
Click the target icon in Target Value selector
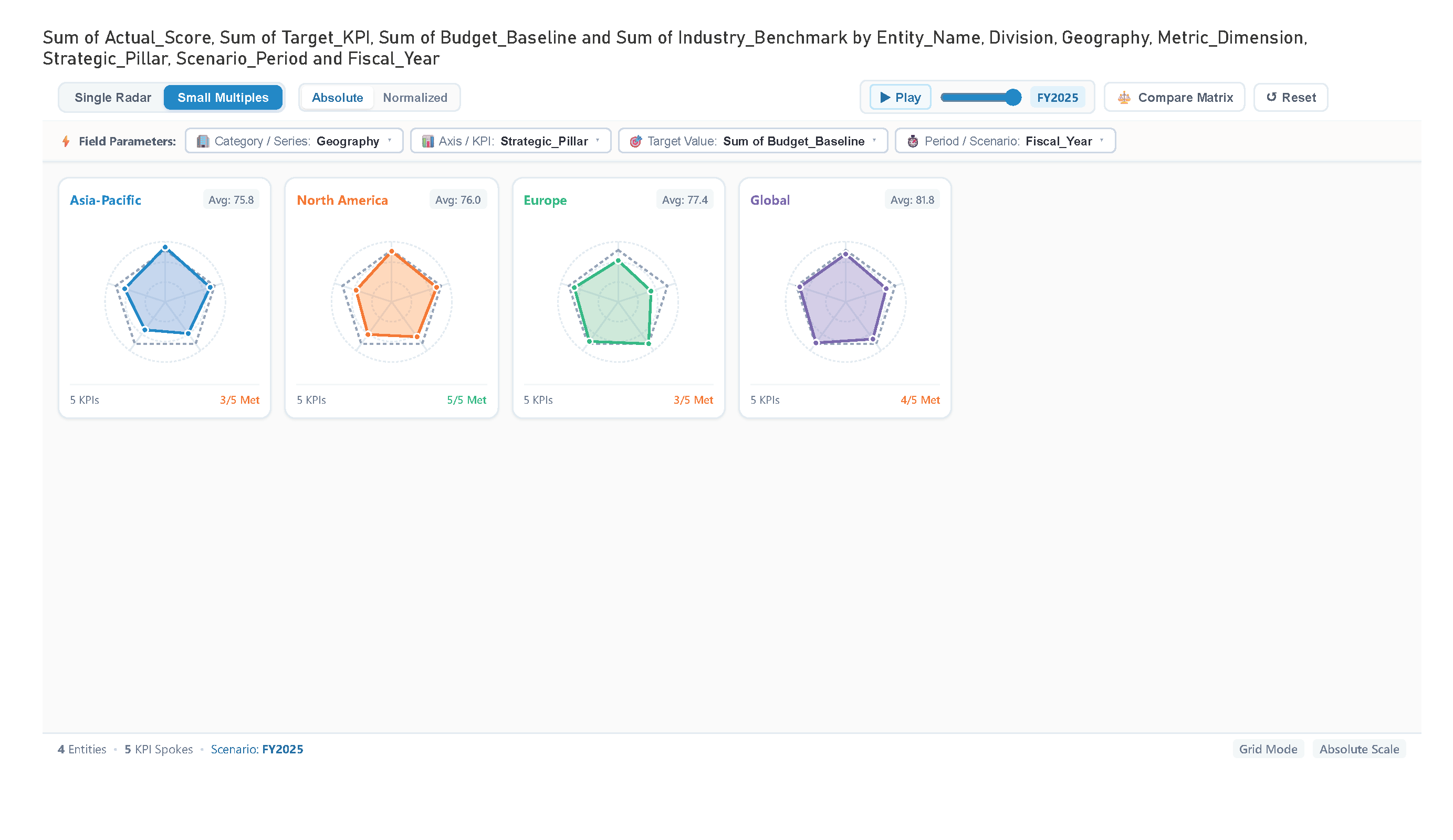pyautogui.click(x=635, y=141)
